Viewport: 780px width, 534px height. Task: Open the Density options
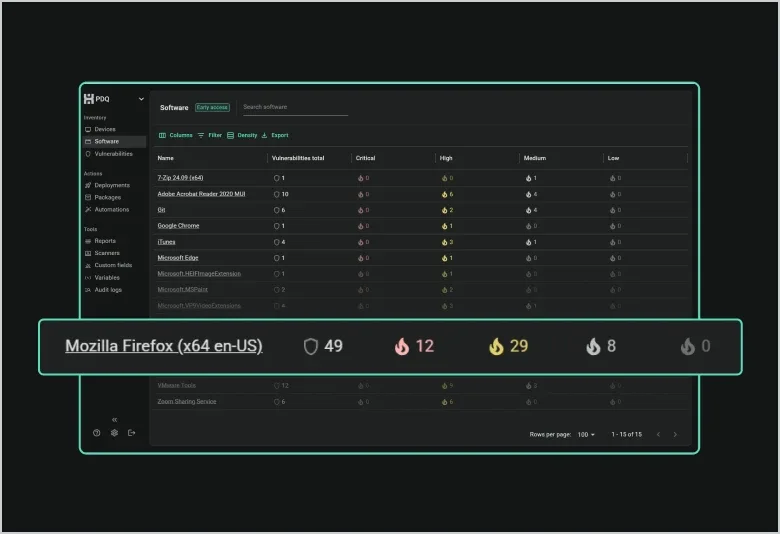242,135
